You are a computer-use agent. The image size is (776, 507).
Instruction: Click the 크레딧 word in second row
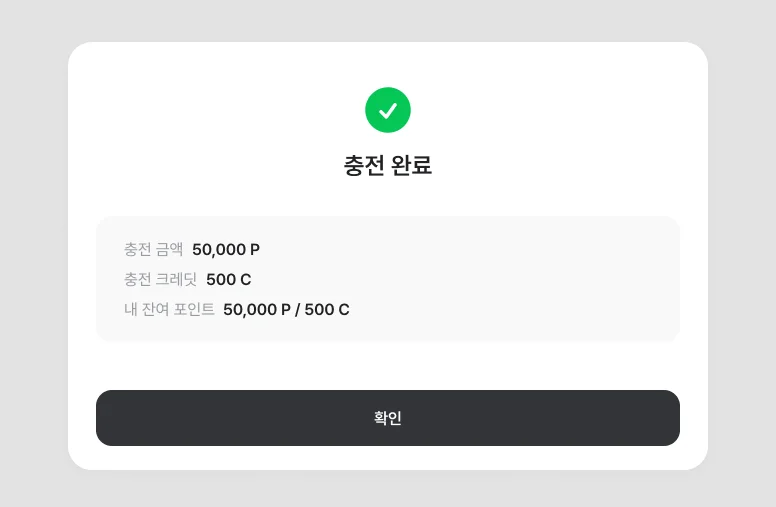click(174, 279)
